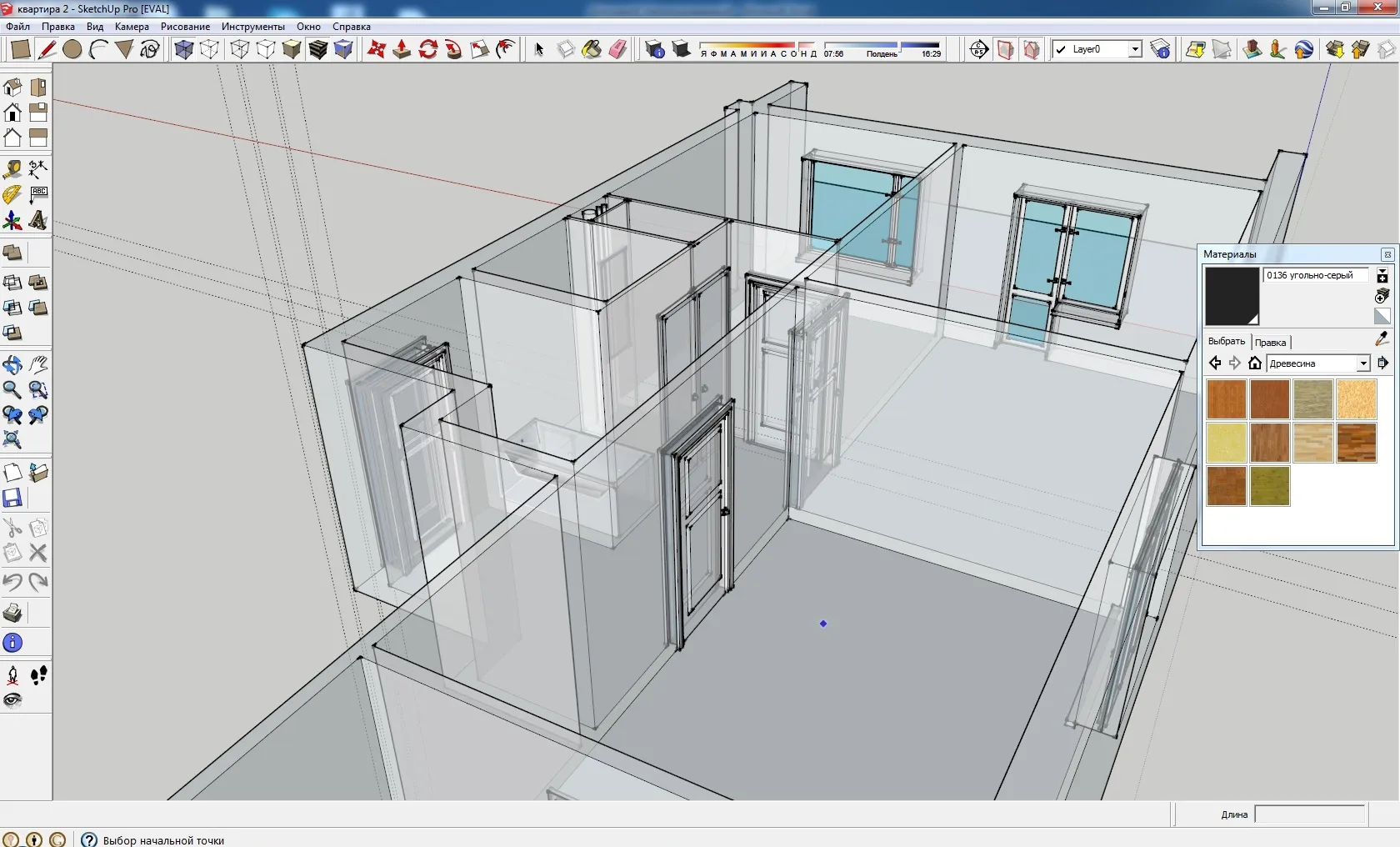Screen dimensions: 1400x847
Task: Switch to the Правка tab in Материалы
Action: pos(1270,343)
